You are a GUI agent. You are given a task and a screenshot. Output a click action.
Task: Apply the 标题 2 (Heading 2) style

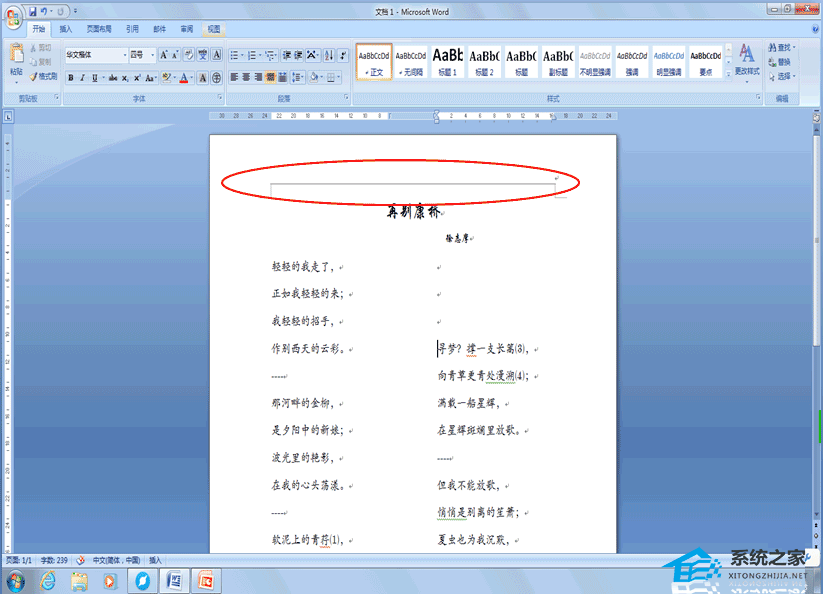[x=484, y=62]
